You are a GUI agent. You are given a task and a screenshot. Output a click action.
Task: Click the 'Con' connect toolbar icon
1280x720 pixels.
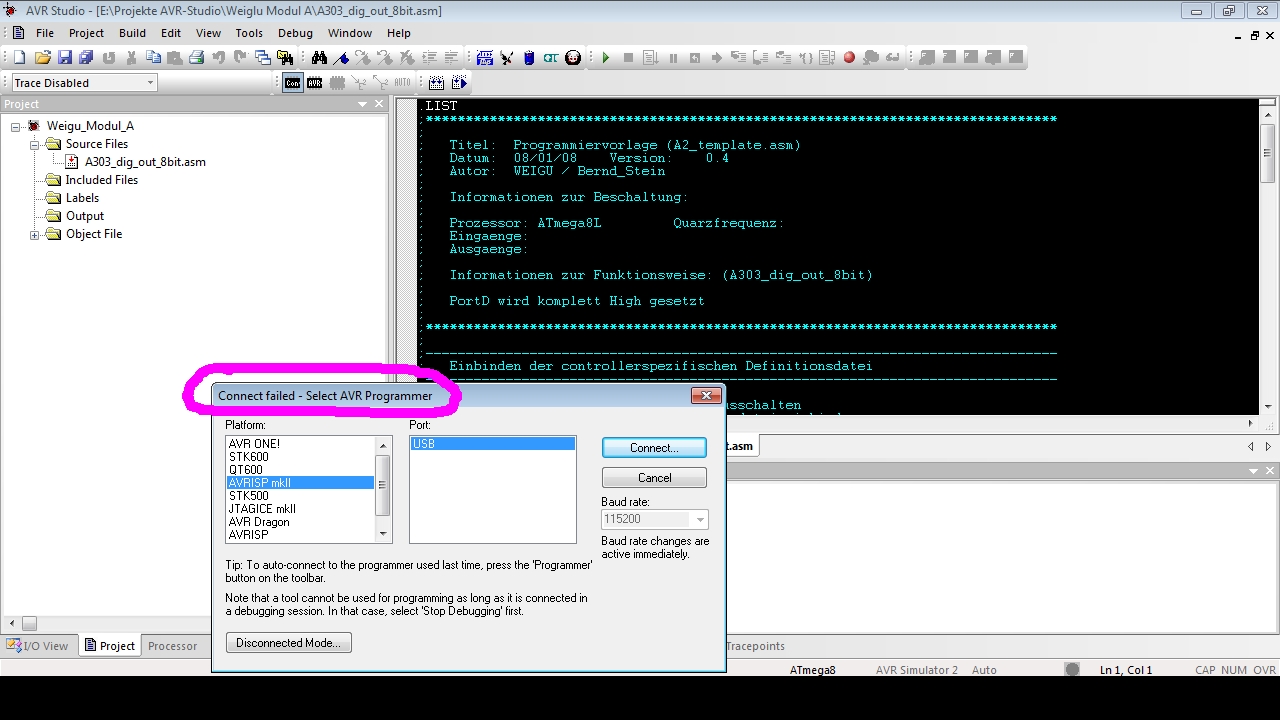[x=292, y=83]
